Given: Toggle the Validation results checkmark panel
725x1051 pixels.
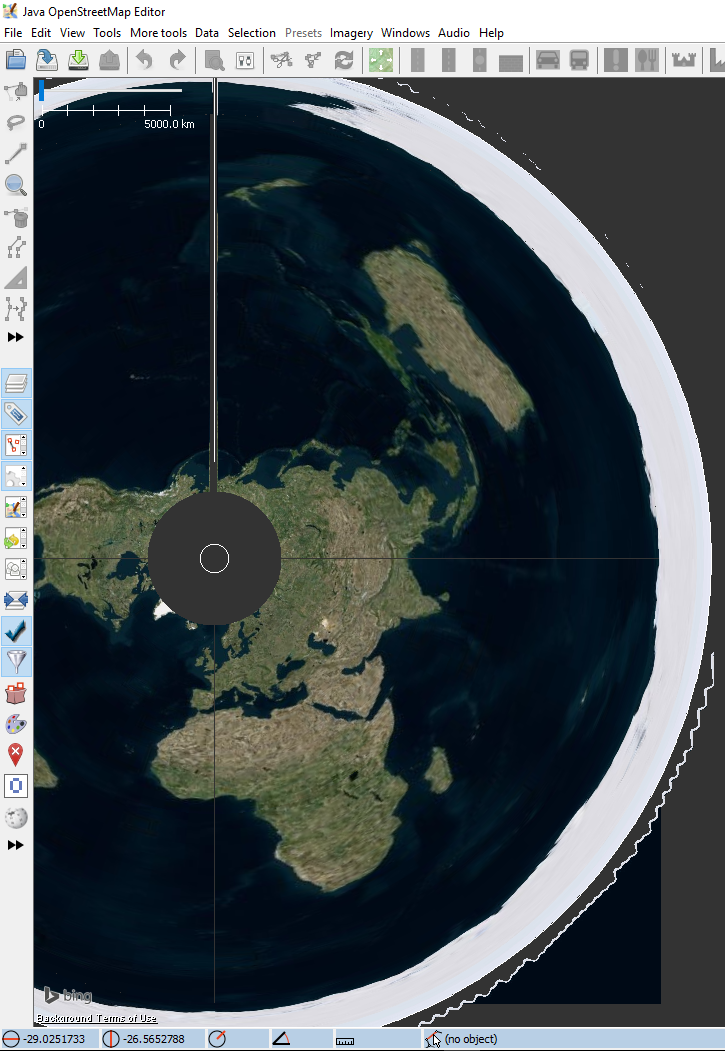Looking at the screenshot, I should click(16, 631).
